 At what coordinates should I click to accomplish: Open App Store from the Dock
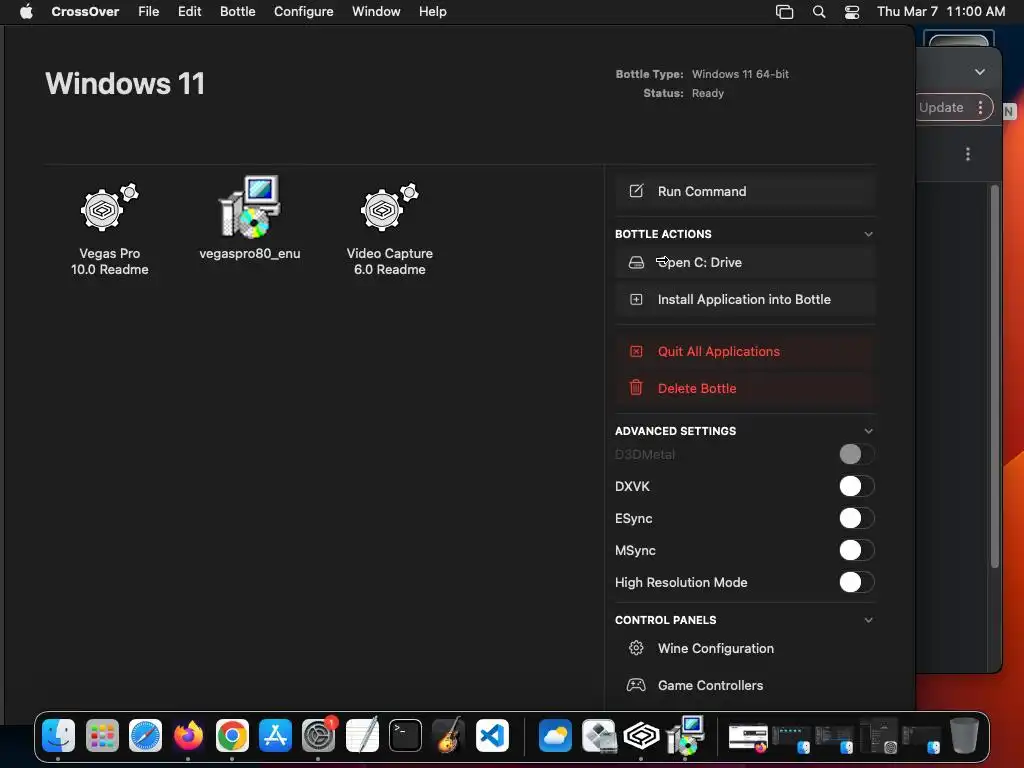click(x=275, y=735)
